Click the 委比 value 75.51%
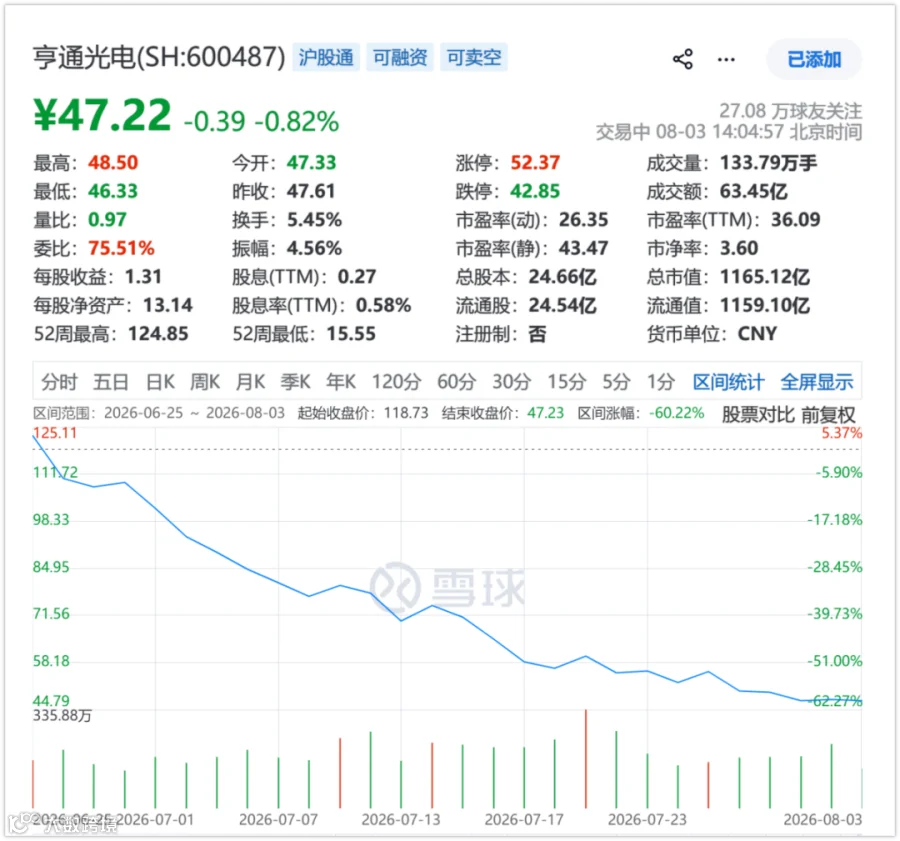The height and width of the screenshot is (841, 900). click(121, 249)
